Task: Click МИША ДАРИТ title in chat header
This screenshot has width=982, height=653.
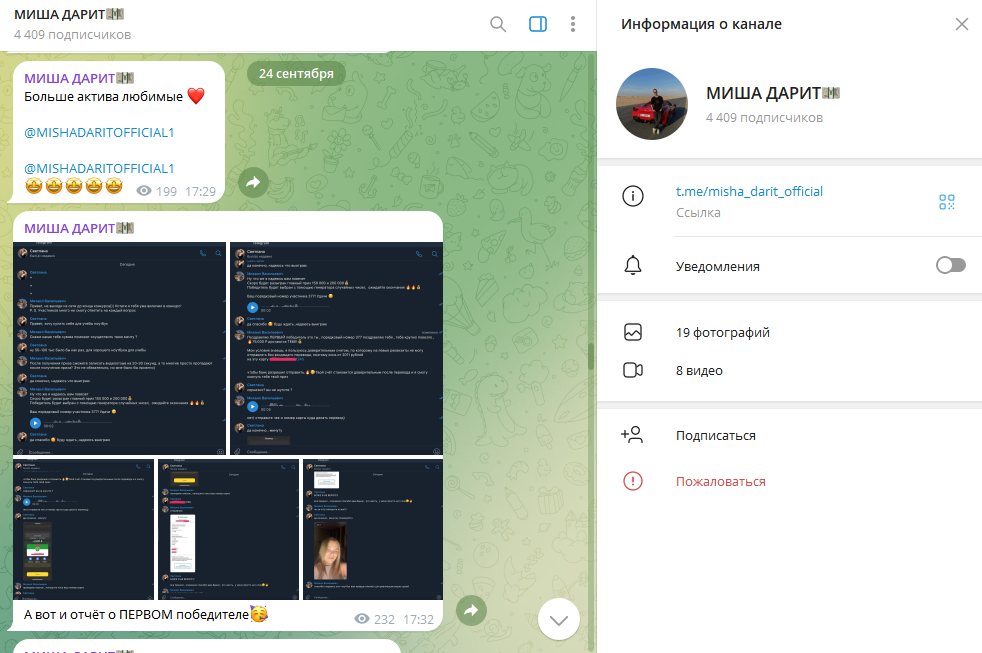Action: tap(69, 14)
